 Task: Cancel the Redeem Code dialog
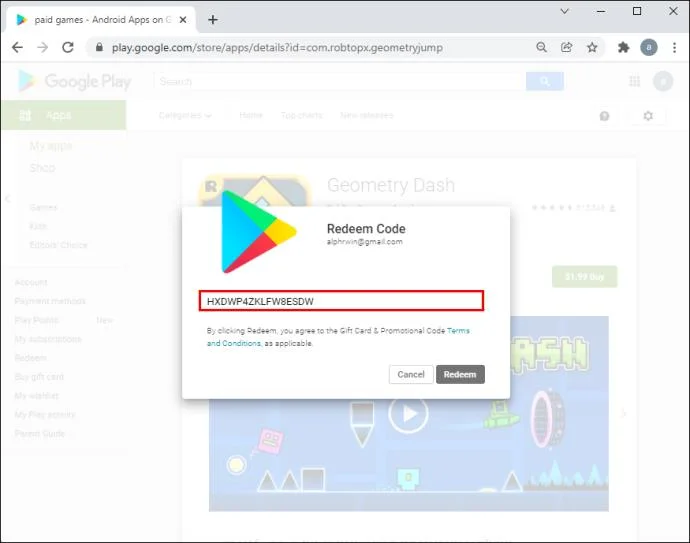411,374
